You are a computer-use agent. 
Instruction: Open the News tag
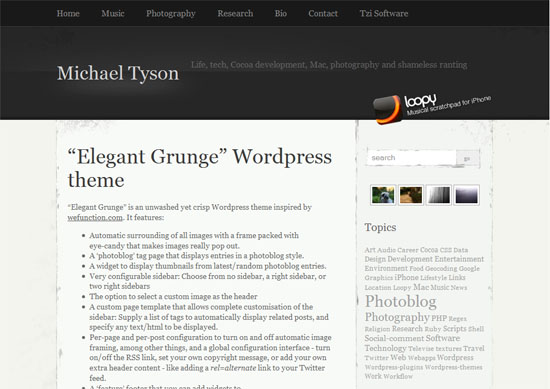(459, 288)
